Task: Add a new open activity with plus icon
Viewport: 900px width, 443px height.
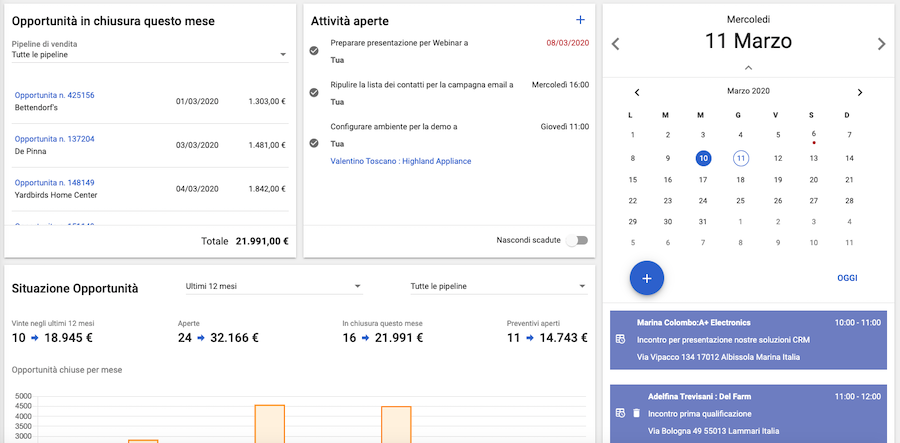Action: tap(580, 20)
